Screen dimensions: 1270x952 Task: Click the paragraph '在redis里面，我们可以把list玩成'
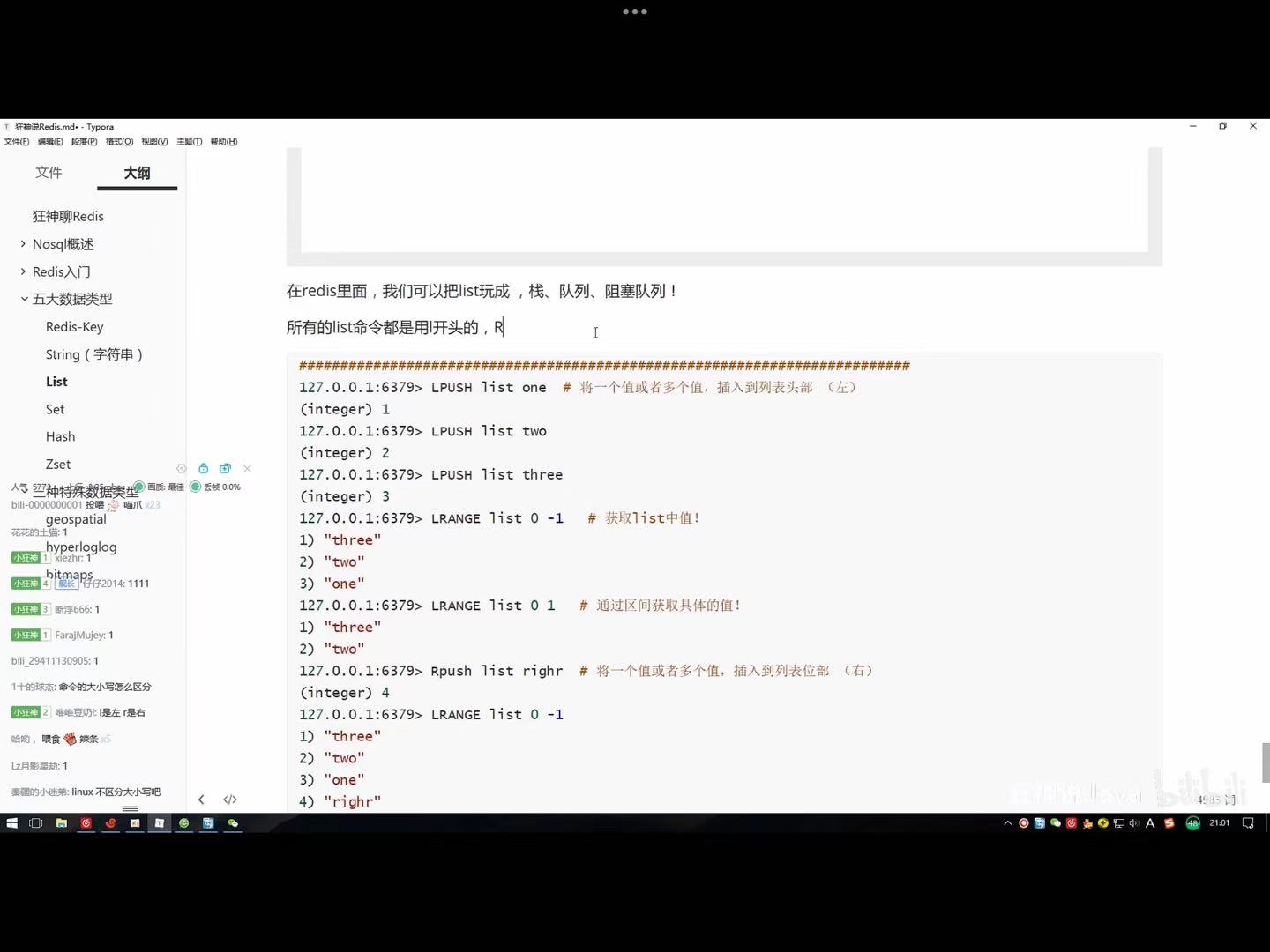pos(481,291)
